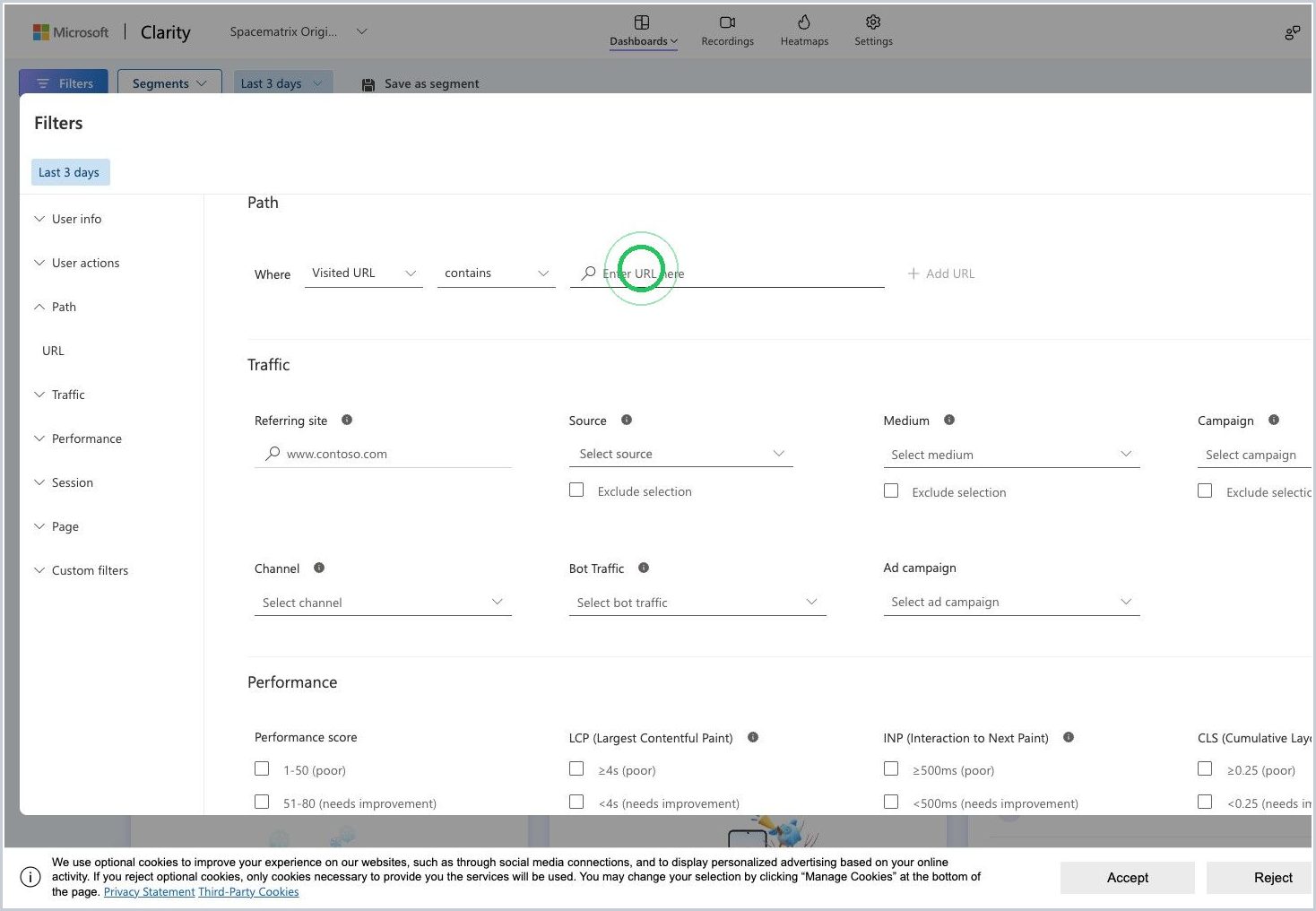Tick the ≥500ms (poor) INP checkbox
The height and width of the screenshot is (911, 1316).
[x=891, y=768]
